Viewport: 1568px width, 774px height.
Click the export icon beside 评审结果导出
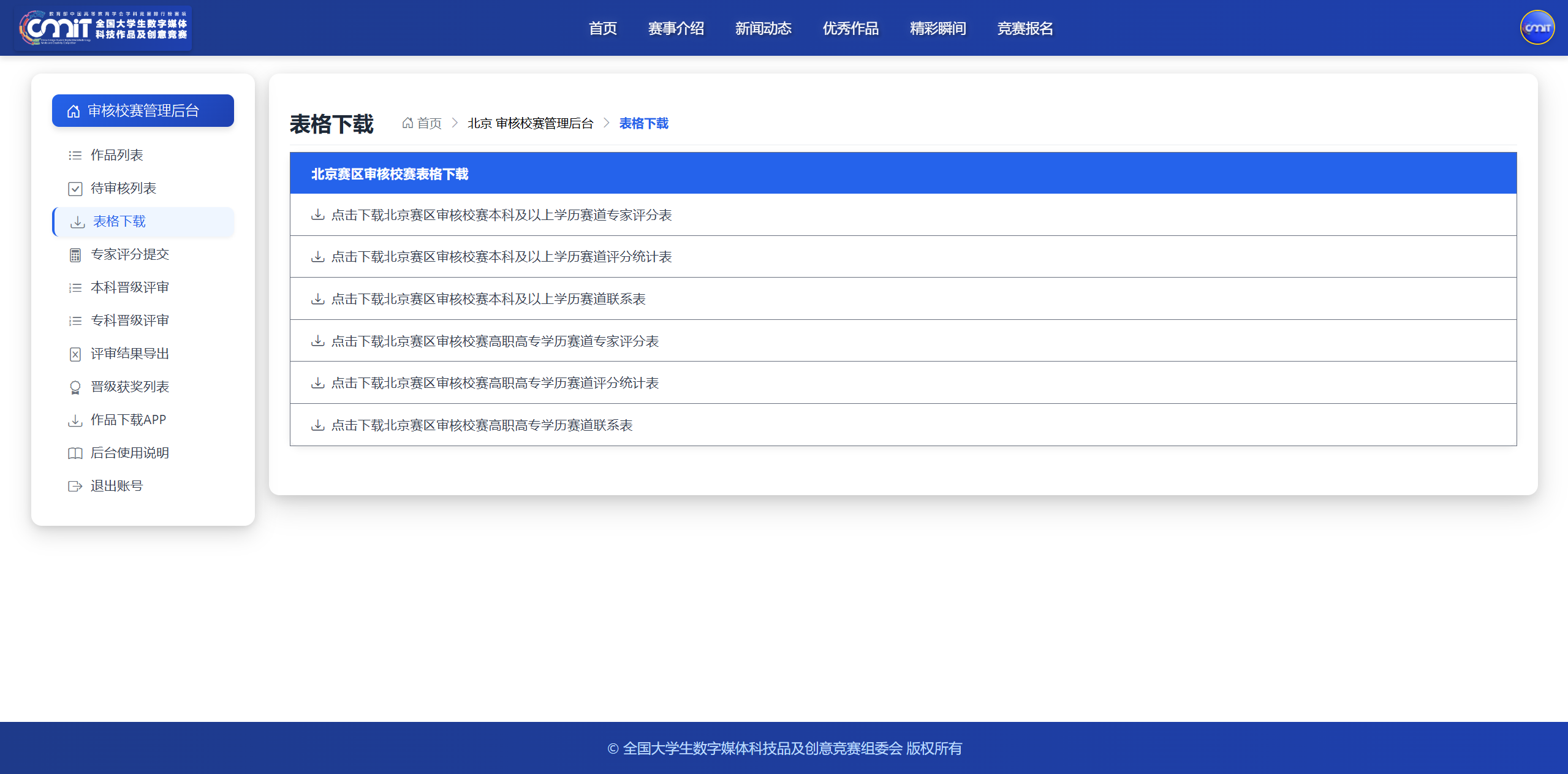tap(75, 354)
